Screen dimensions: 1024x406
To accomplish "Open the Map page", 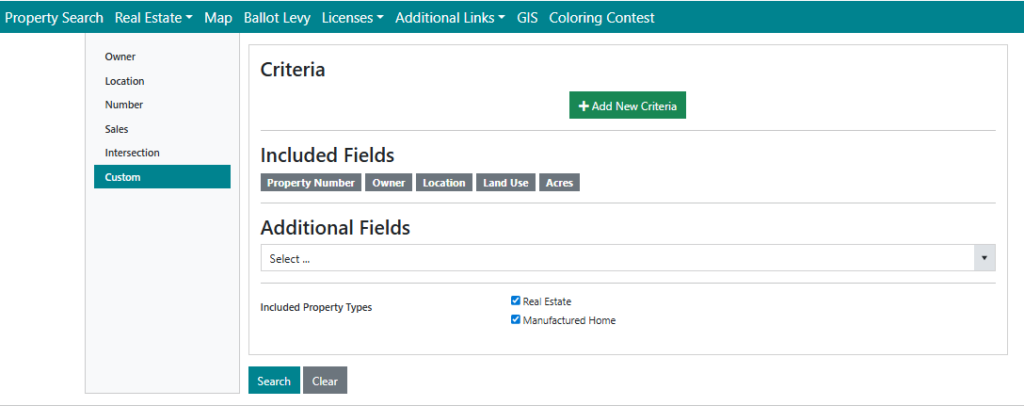I will pos(218,18).
